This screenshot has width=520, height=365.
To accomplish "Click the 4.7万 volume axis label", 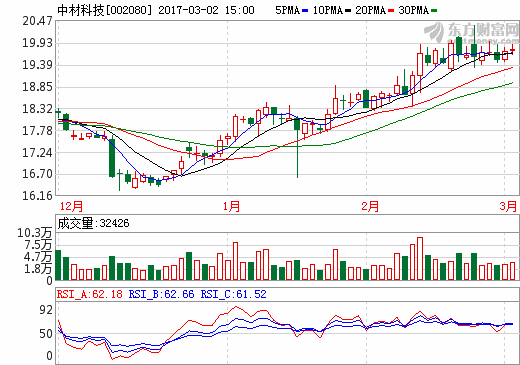I will click(x=38, y=257).
